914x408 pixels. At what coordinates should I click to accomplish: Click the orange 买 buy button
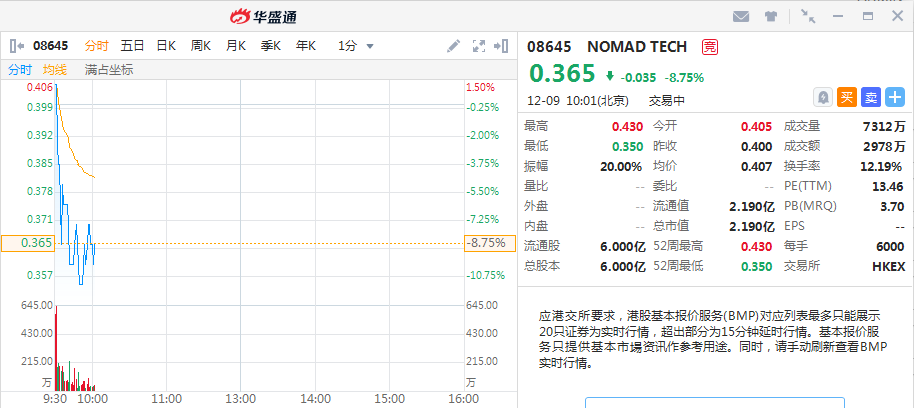[x=846, y=97]
